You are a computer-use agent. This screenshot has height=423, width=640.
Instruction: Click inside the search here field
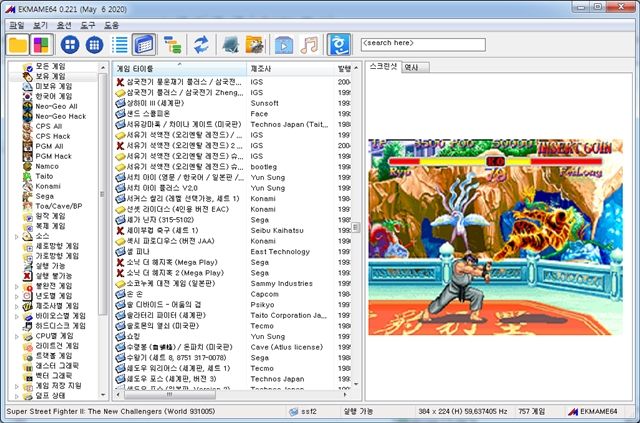pos(423,44)
